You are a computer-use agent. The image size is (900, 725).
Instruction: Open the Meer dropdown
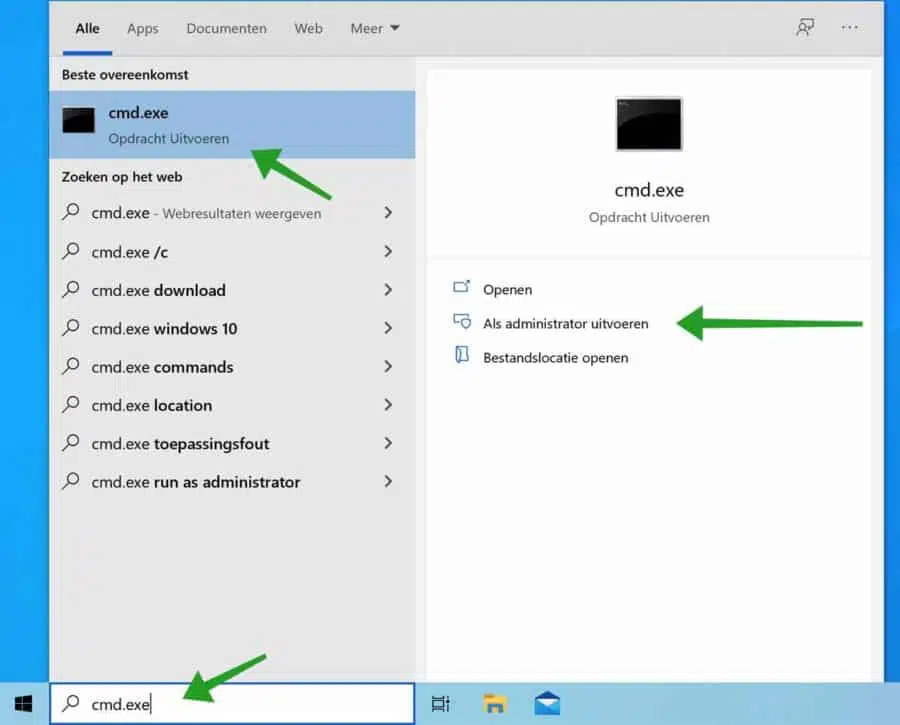(374, 28)
